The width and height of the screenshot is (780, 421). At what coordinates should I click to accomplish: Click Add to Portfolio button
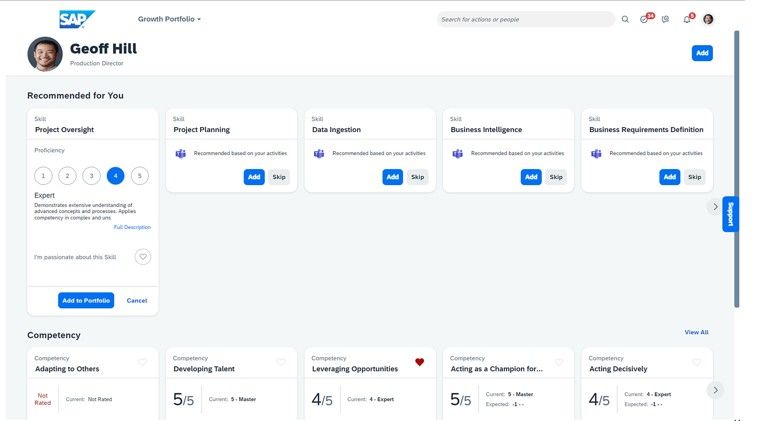pos(86,301)
